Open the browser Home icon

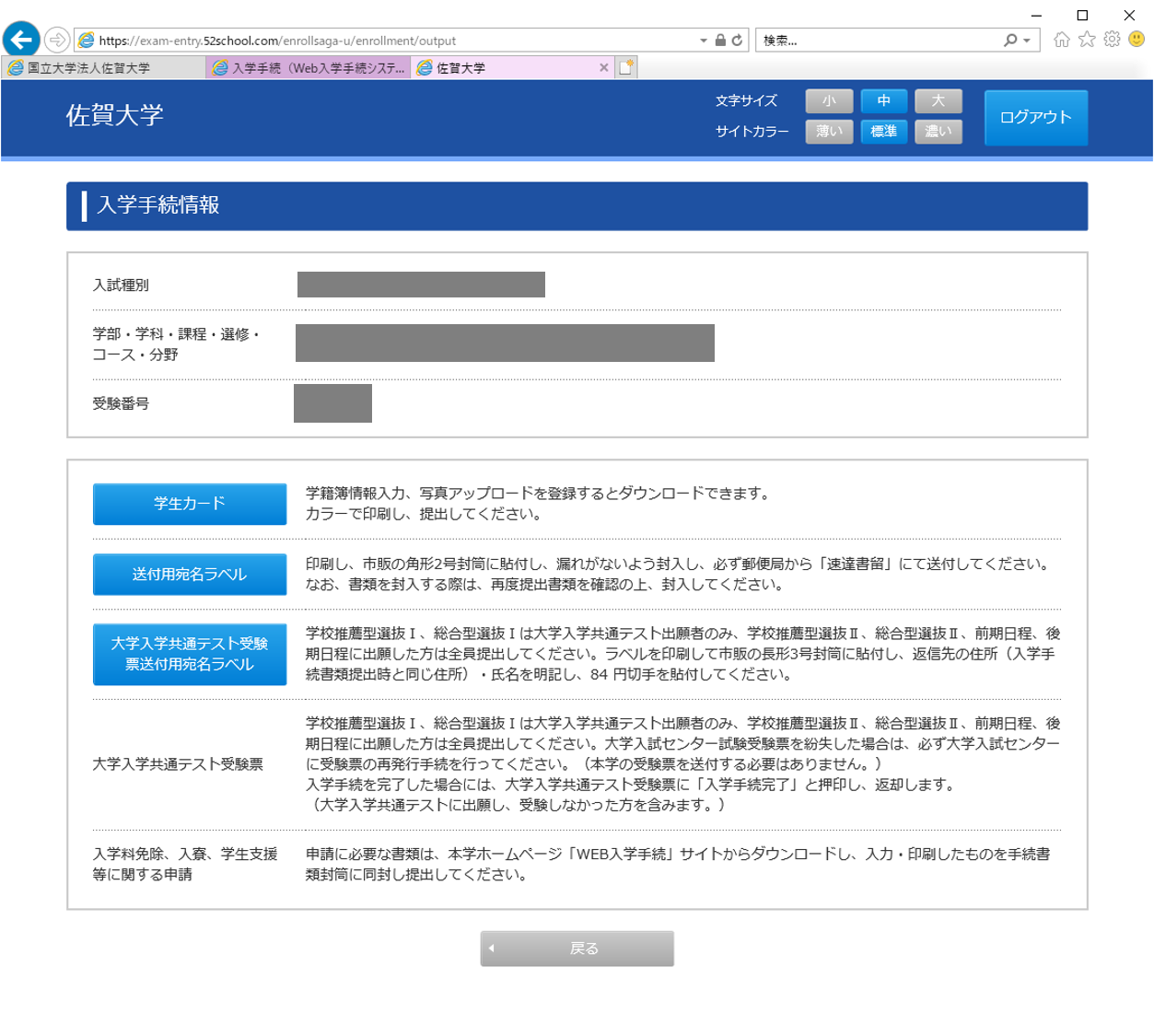[1062, 40]
